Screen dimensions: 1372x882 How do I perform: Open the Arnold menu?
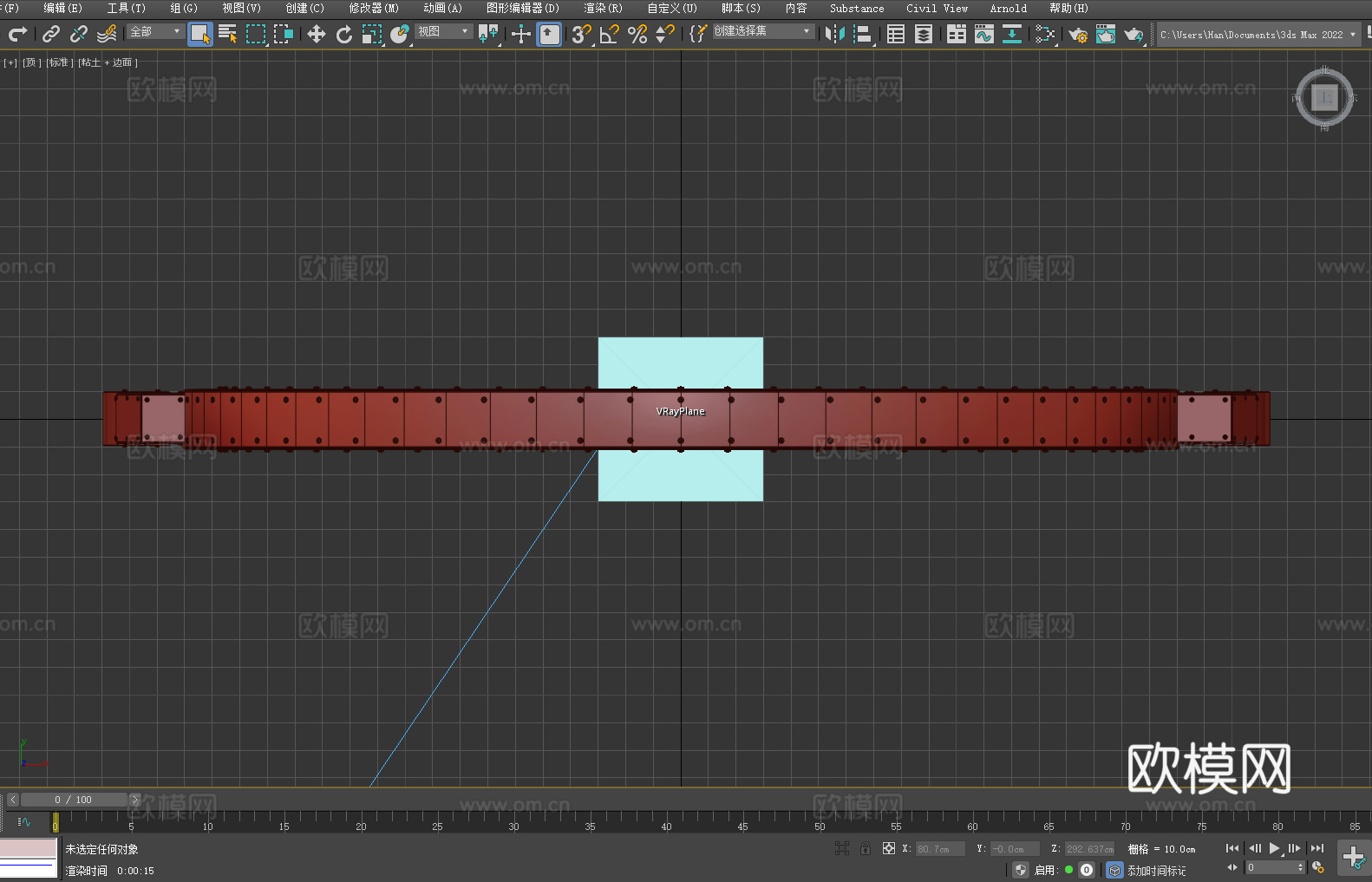tap(1008, 8)
